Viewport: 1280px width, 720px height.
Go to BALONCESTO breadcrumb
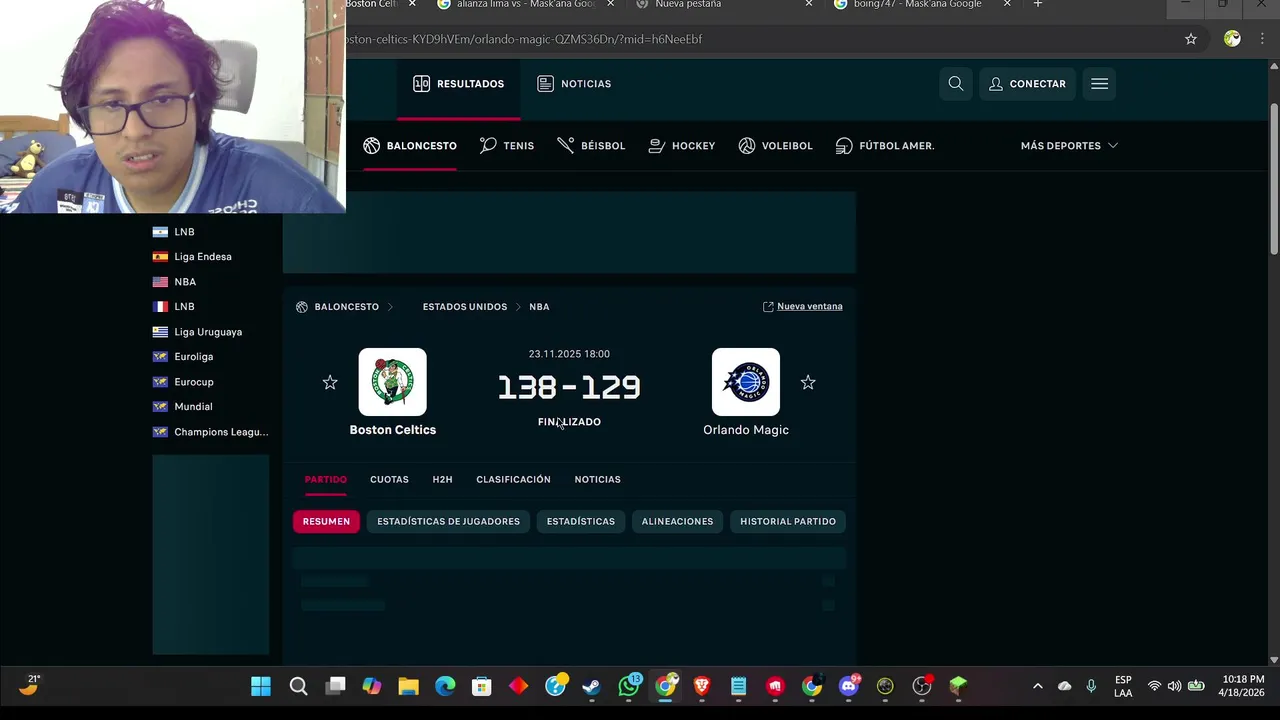pyautogui.click(x=346, y=307)
